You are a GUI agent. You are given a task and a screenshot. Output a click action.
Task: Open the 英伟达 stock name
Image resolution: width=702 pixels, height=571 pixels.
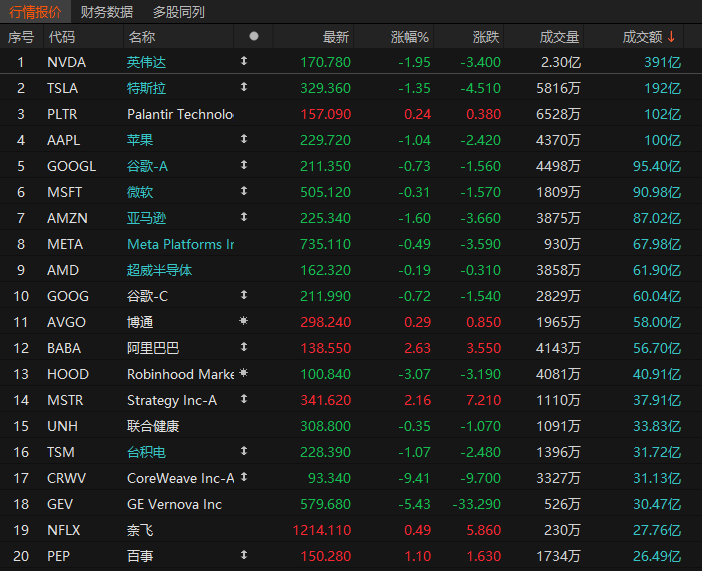point(146,62)
